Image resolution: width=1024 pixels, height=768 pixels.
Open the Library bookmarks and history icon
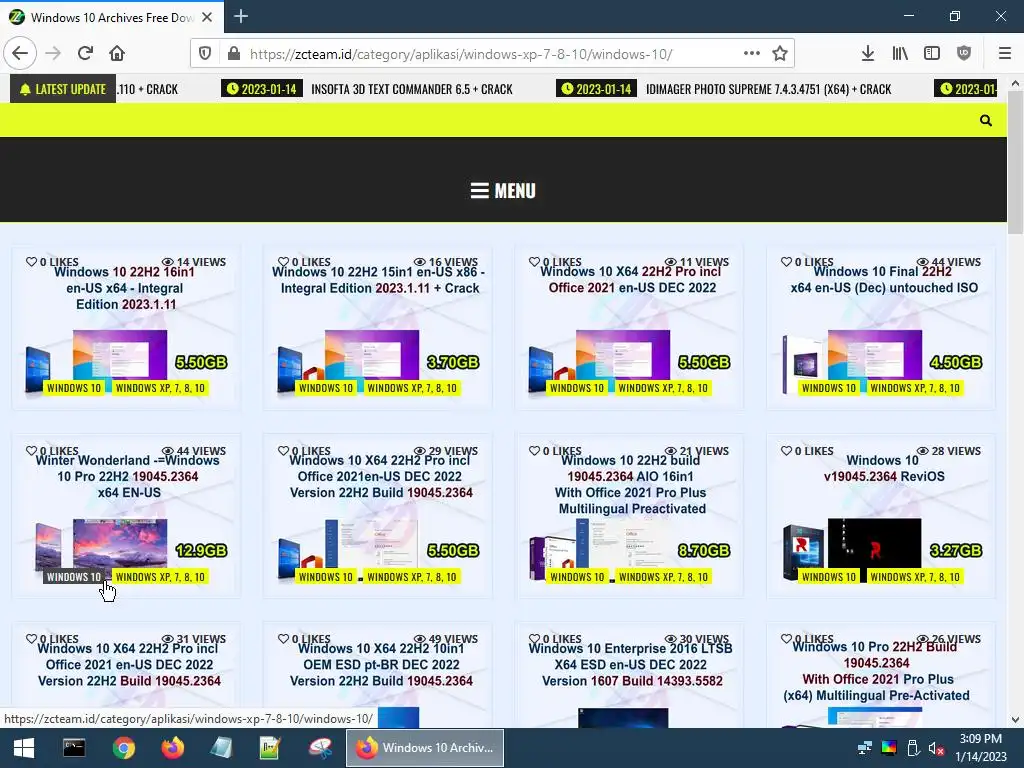[x=900, y=54]
